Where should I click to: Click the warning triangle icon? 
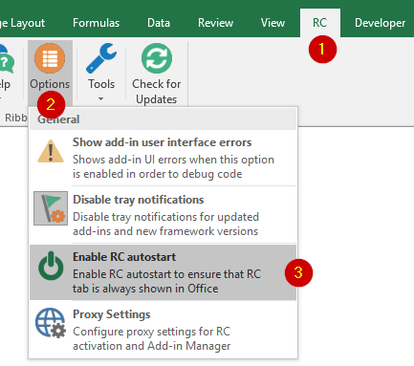(x=51, y=151)
